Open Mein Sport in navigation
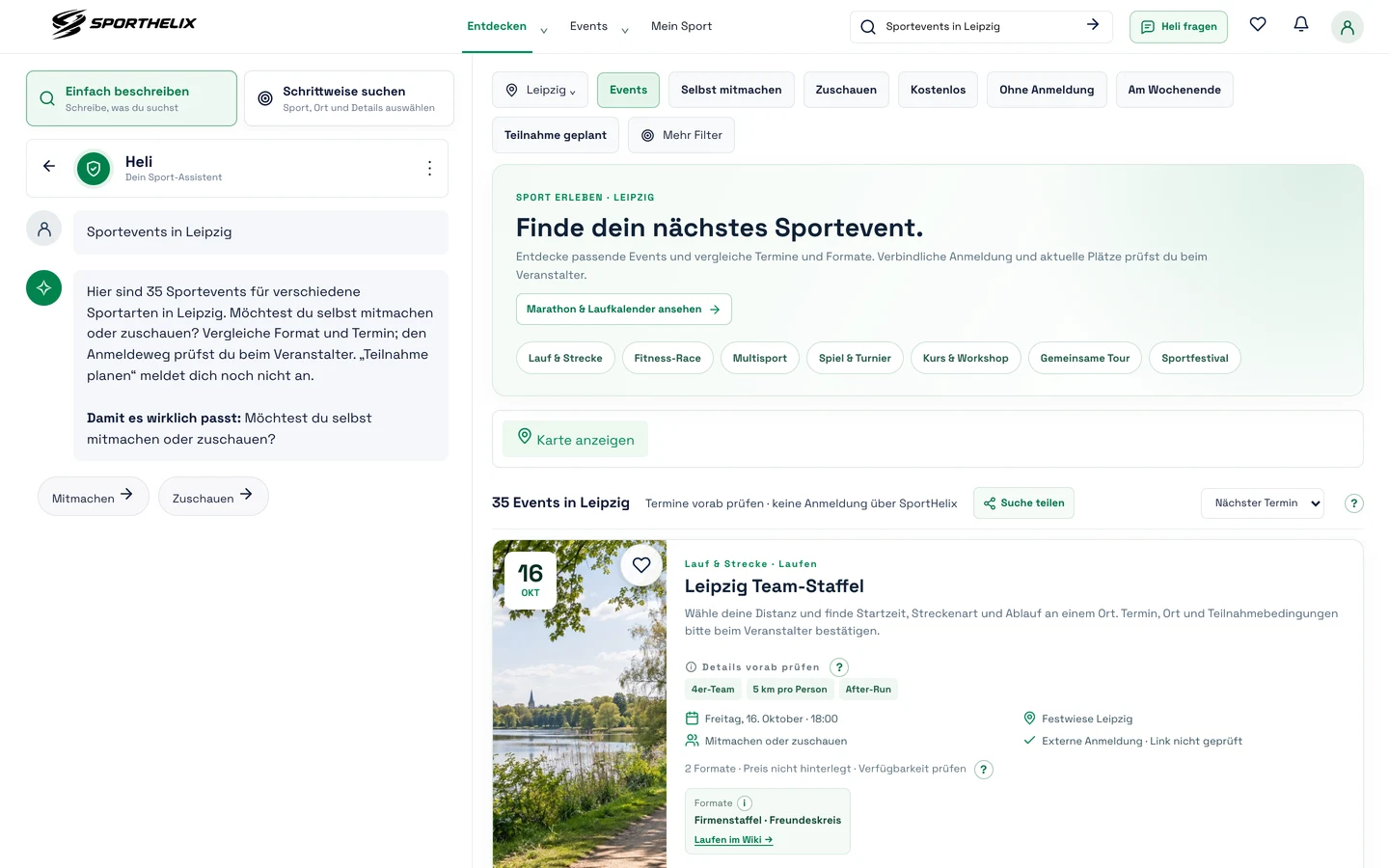Image resolution: width=1389 pixels, height=868 pixels. coord(681,26)
